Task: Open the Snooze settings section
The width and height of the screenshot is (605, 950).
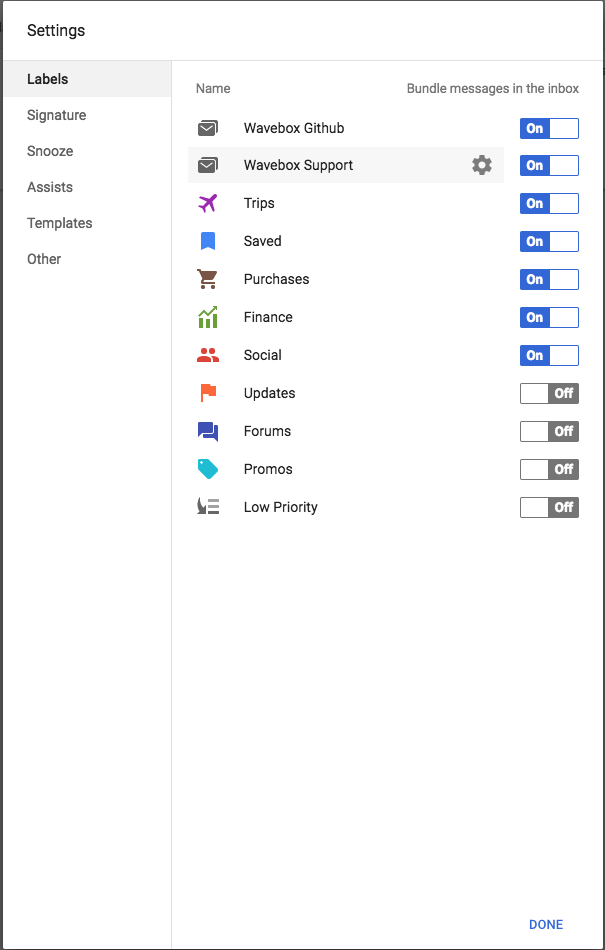Action: click(50, 151)
